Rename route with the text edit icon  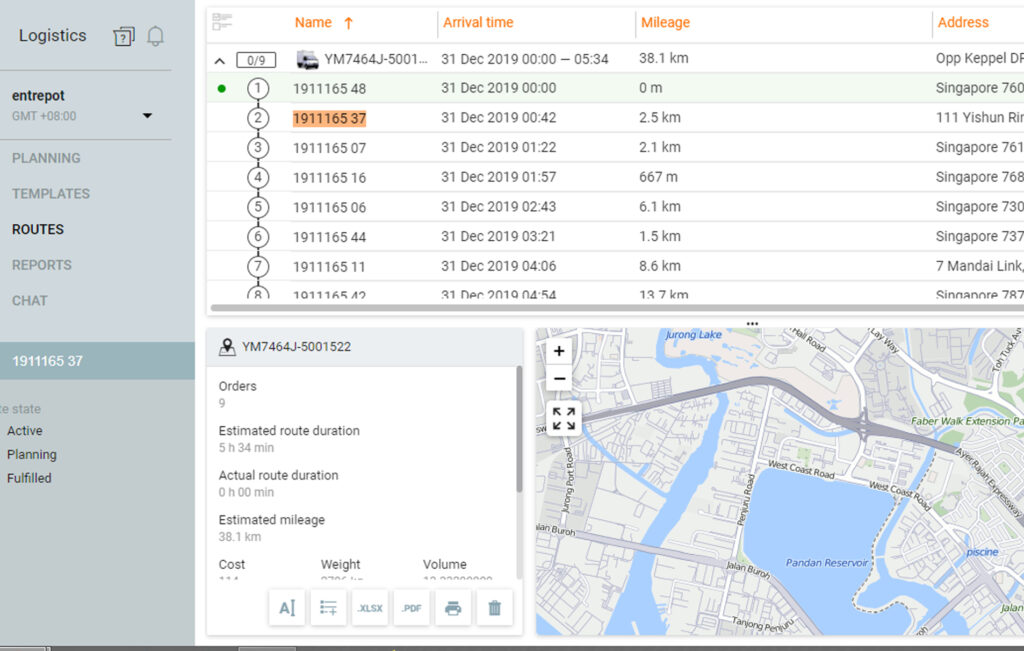tap(287, 608)
